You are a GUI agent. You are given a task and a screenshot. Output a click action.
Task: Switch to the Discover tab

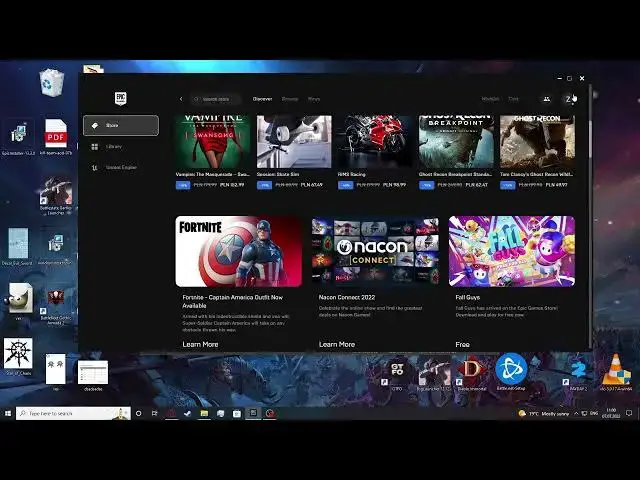[262, 99]
